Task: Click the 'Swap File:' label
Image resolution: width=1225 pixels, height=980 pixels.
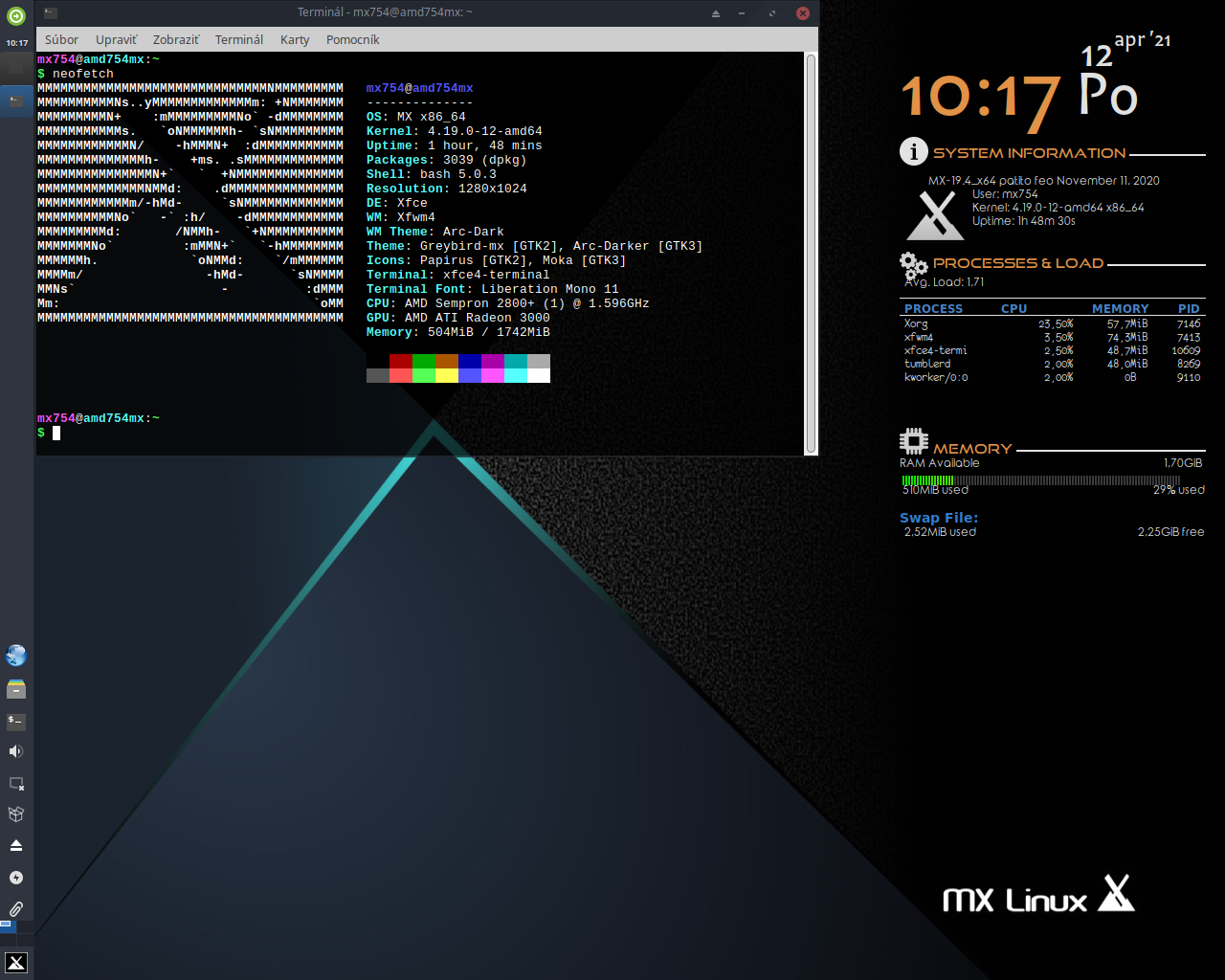Action: click(x=939, y=518)
